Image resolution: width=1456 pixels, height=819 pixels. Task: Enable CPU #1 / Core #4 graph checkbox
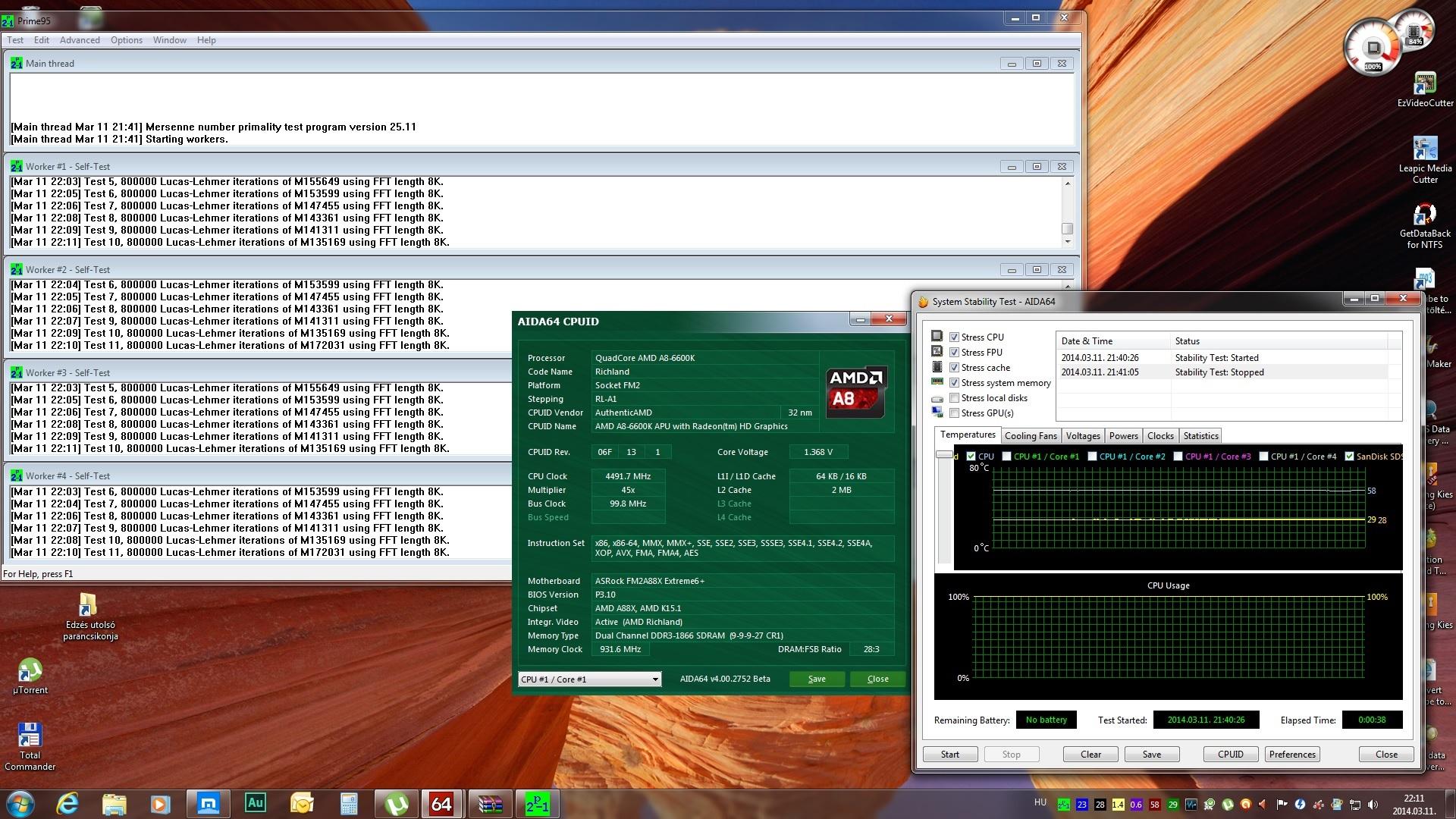1264,457
